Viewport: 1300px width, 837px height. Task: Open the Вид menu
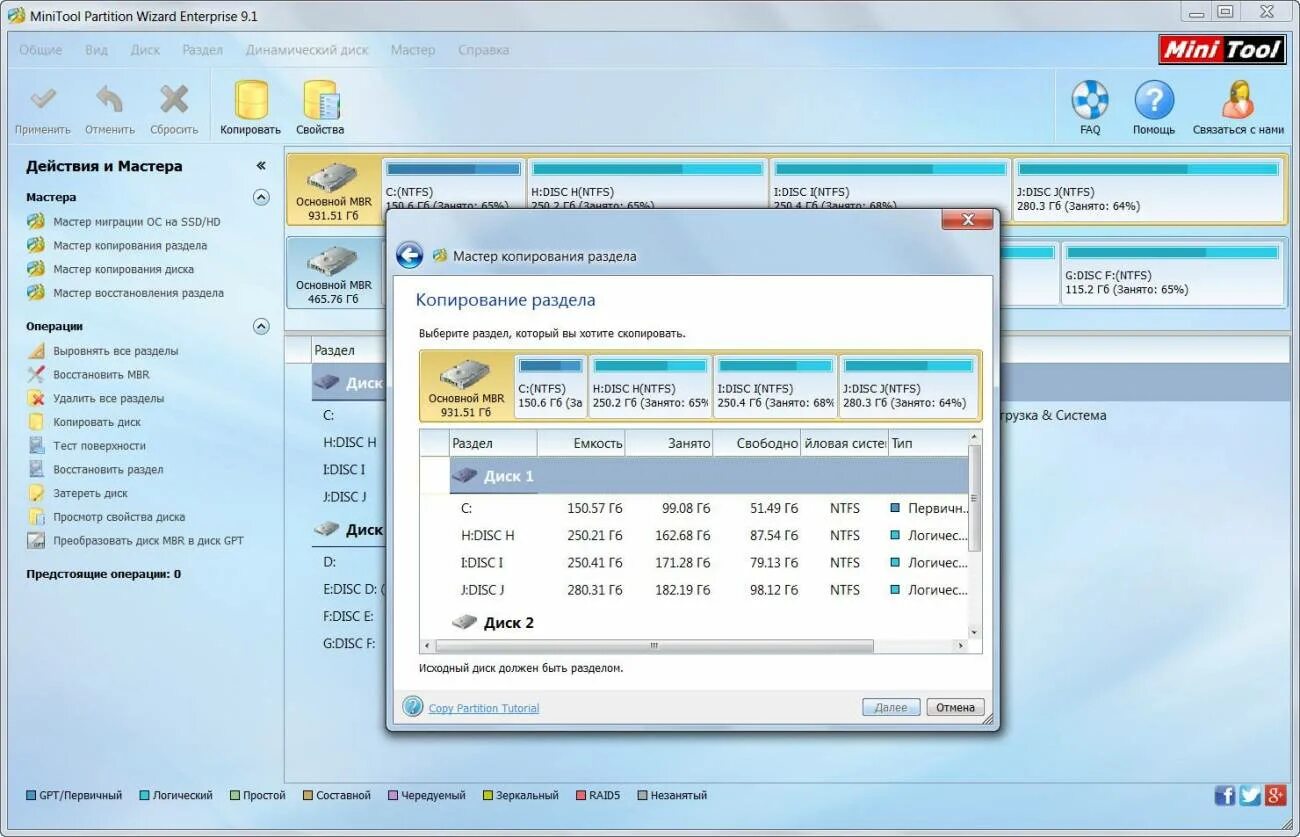click(96, 50)
